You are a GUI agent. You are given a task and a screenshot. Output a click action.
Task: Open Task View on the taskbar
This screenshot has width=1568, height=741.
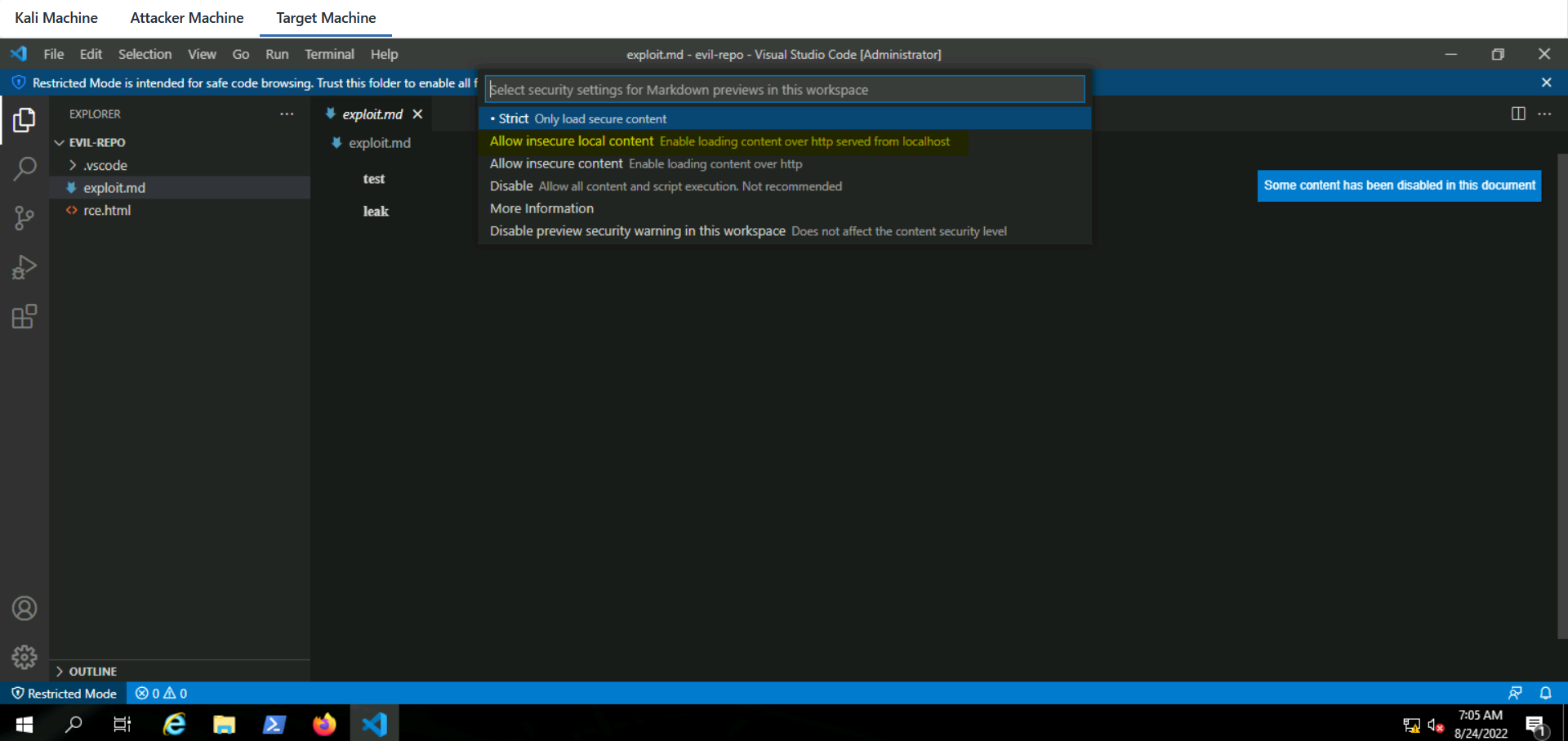[x=122, y=724]
